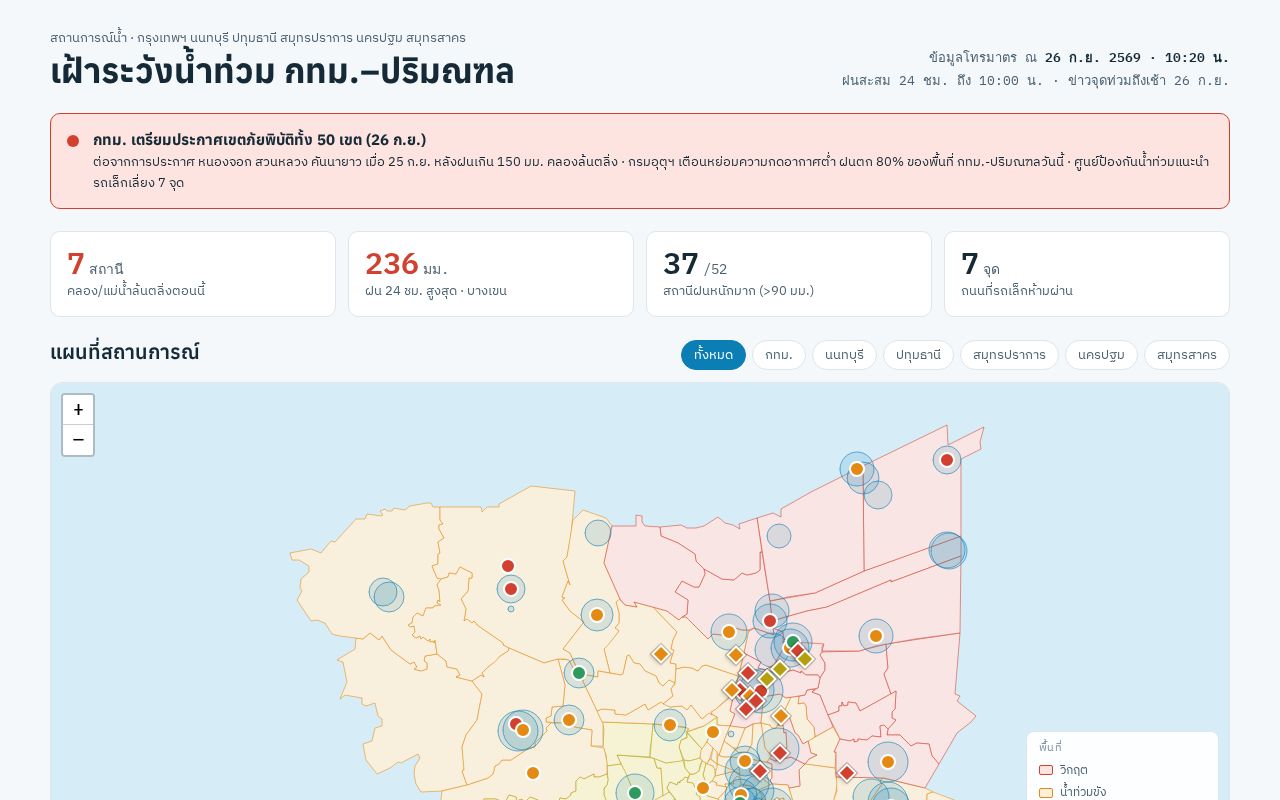Click the วิกฤต legend color swatch
Viewport: 1280px width, 800px height.
pyautogui.click(x=1046, y=770)
